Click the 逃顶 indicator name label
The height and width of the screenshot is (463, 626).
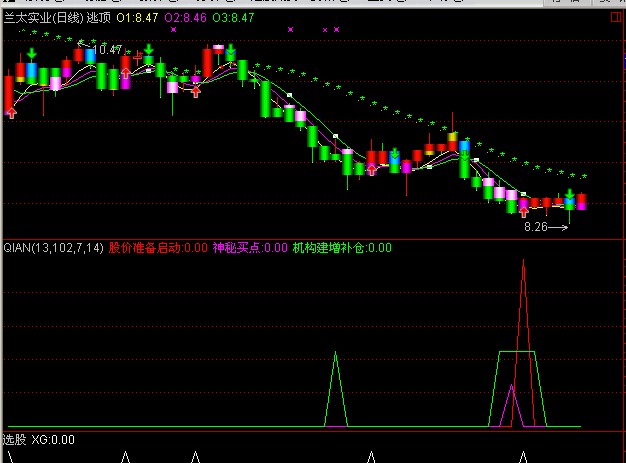coord(98,18)
